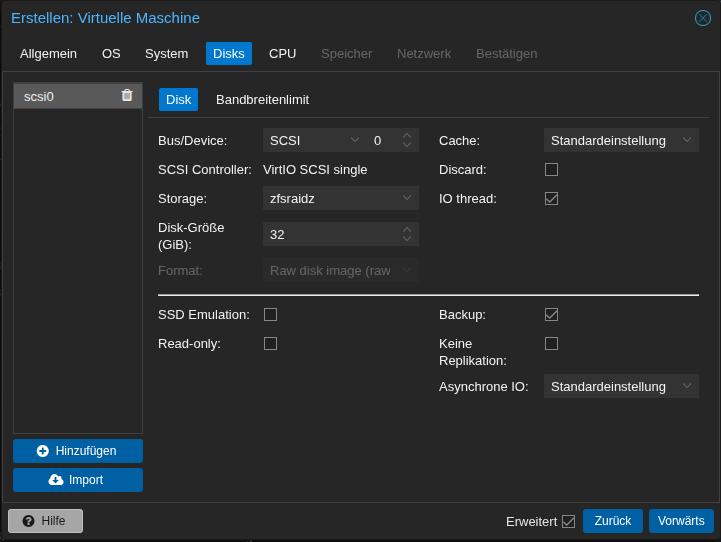Select the Disk sub-tab

coord(178,99)
